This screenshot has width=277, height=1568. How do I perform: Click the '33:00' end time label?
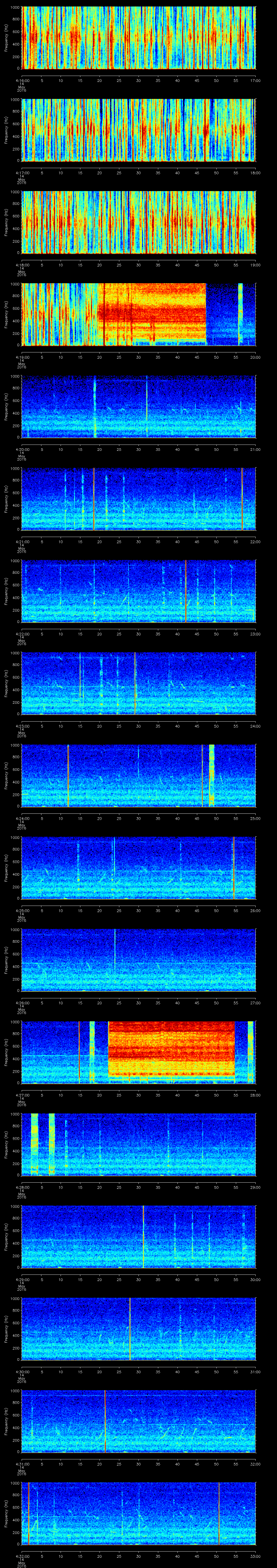click(255, 1556)
